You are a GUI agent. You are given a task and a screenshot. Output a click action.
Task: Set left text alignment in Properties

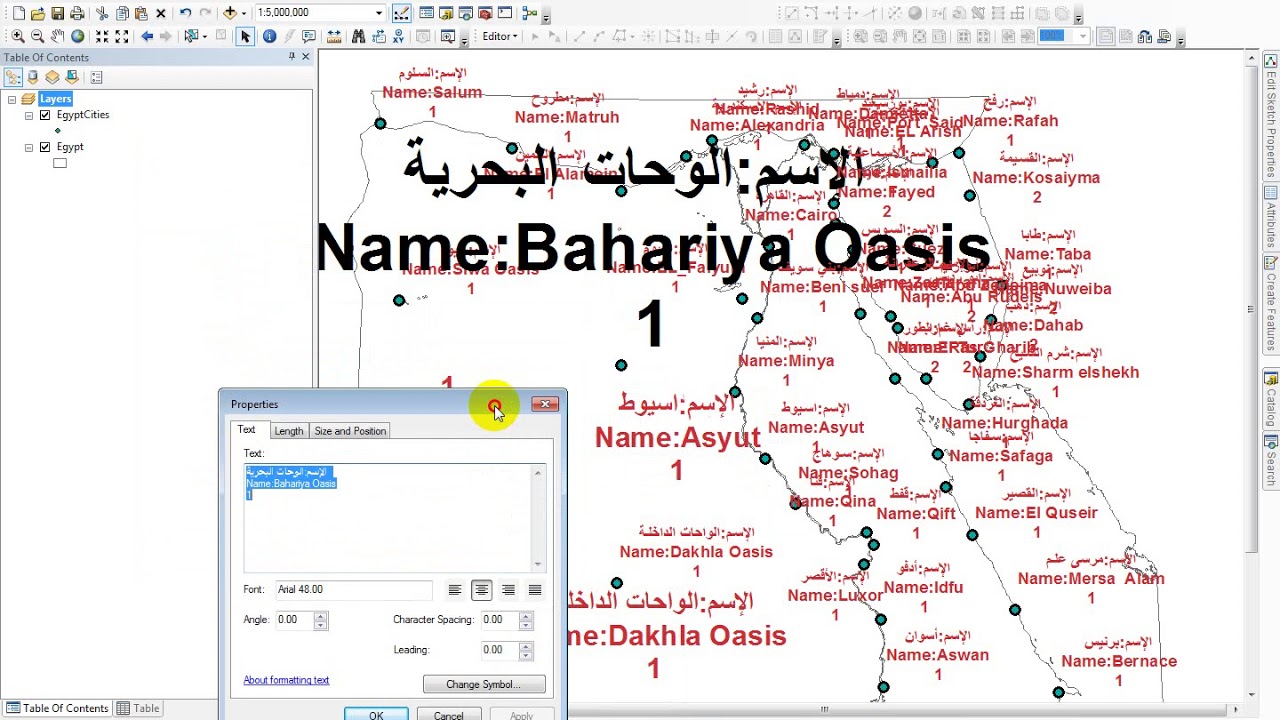[455, 590]
